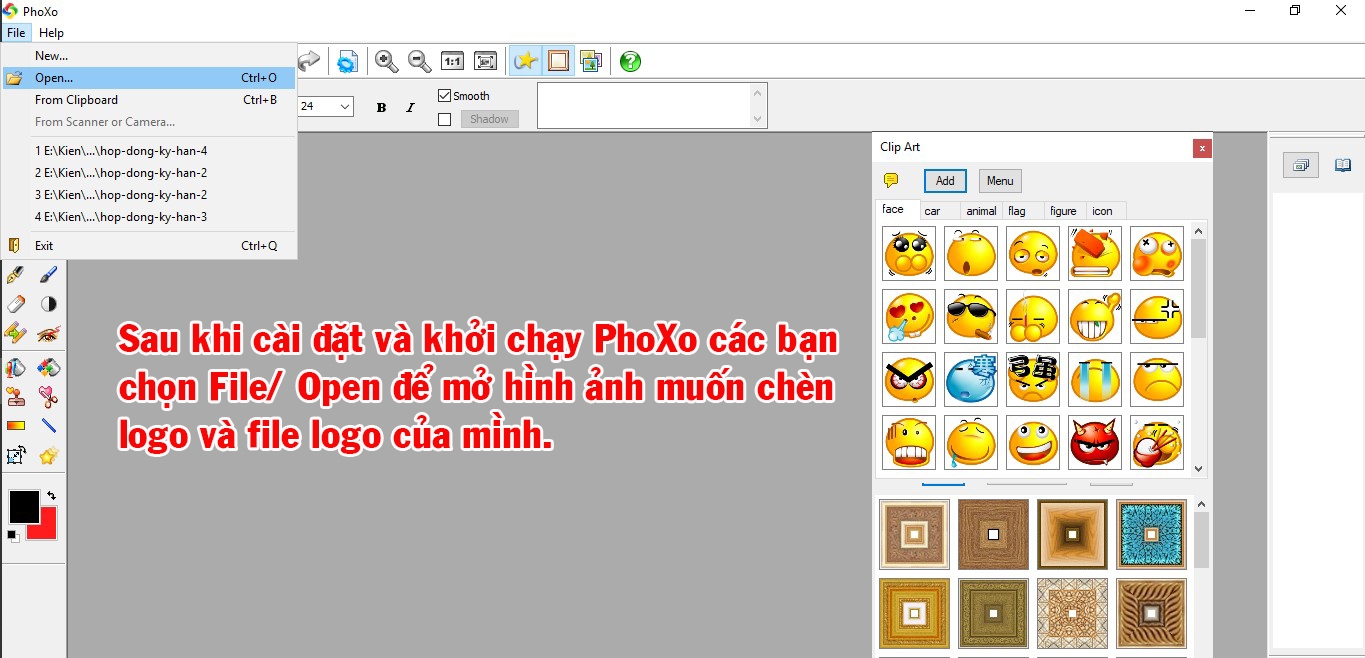Select the heart scissors cutout tool
This screenshot has height=658, width=1365.
point(48,397)
